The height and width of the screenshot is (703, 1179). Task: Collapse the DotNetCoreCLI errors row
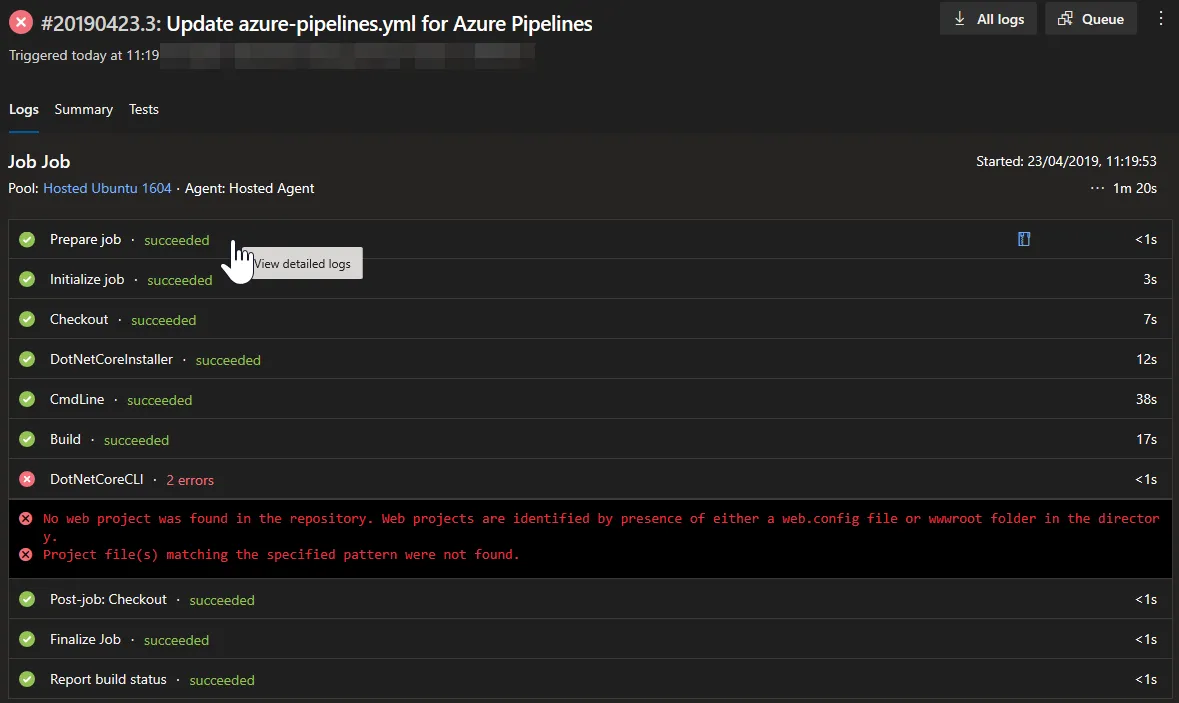[97, 479]
